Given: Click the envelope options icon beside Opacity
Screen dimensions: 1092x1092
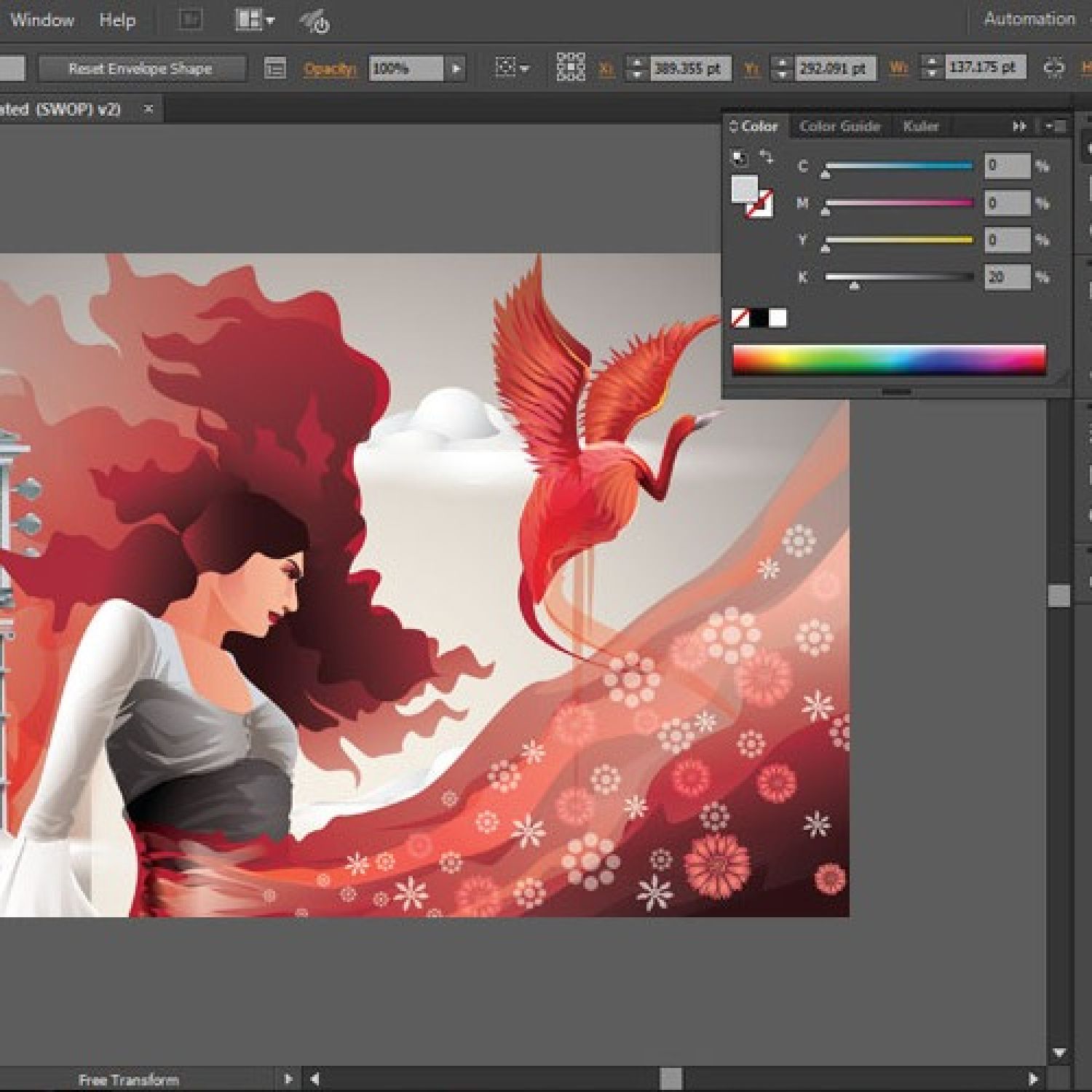Looking at the screenshot, I should pyautogui.click(x=274, y=68).
